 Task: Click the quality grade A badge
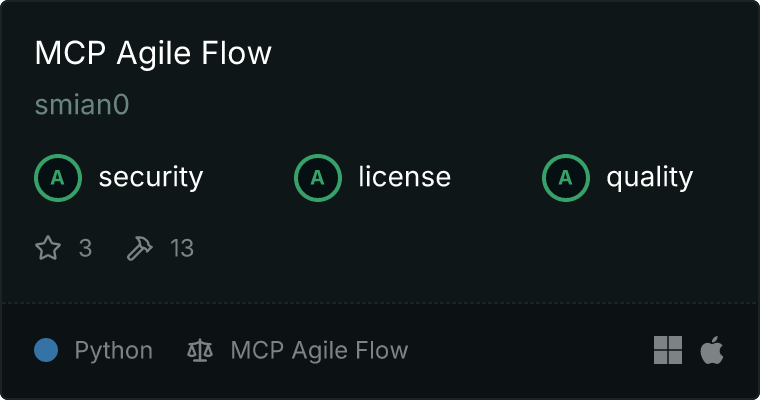566,178
